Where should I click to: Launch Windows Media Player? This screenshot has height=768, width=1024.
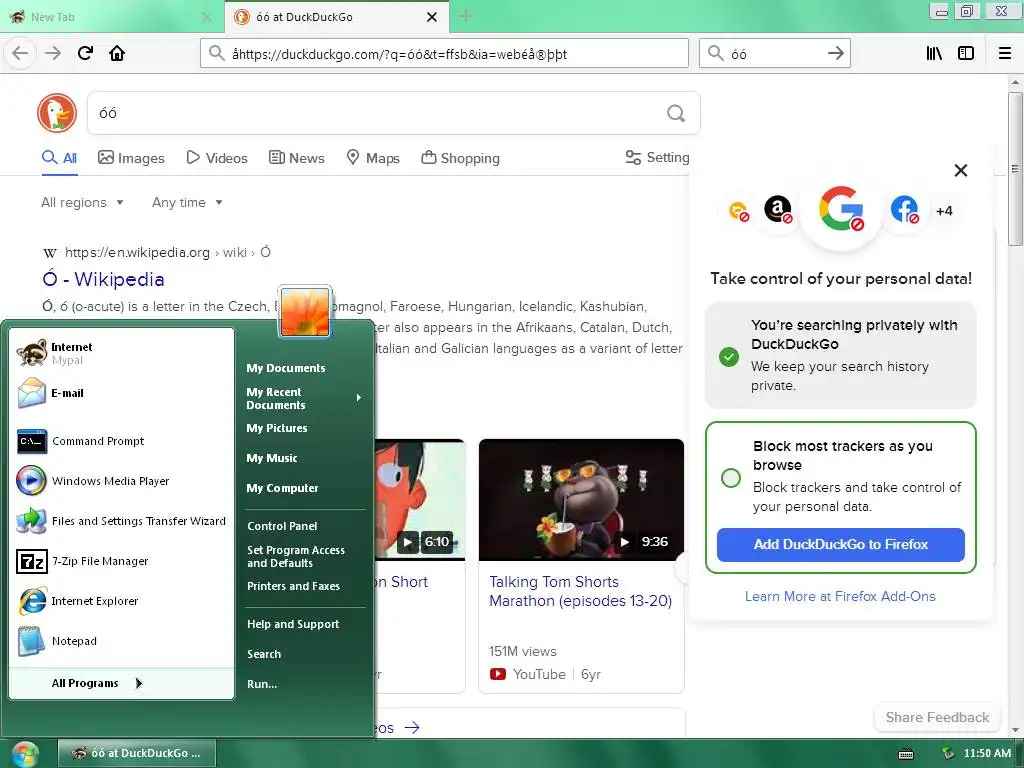pyautogui.click(x=121, y=481)
